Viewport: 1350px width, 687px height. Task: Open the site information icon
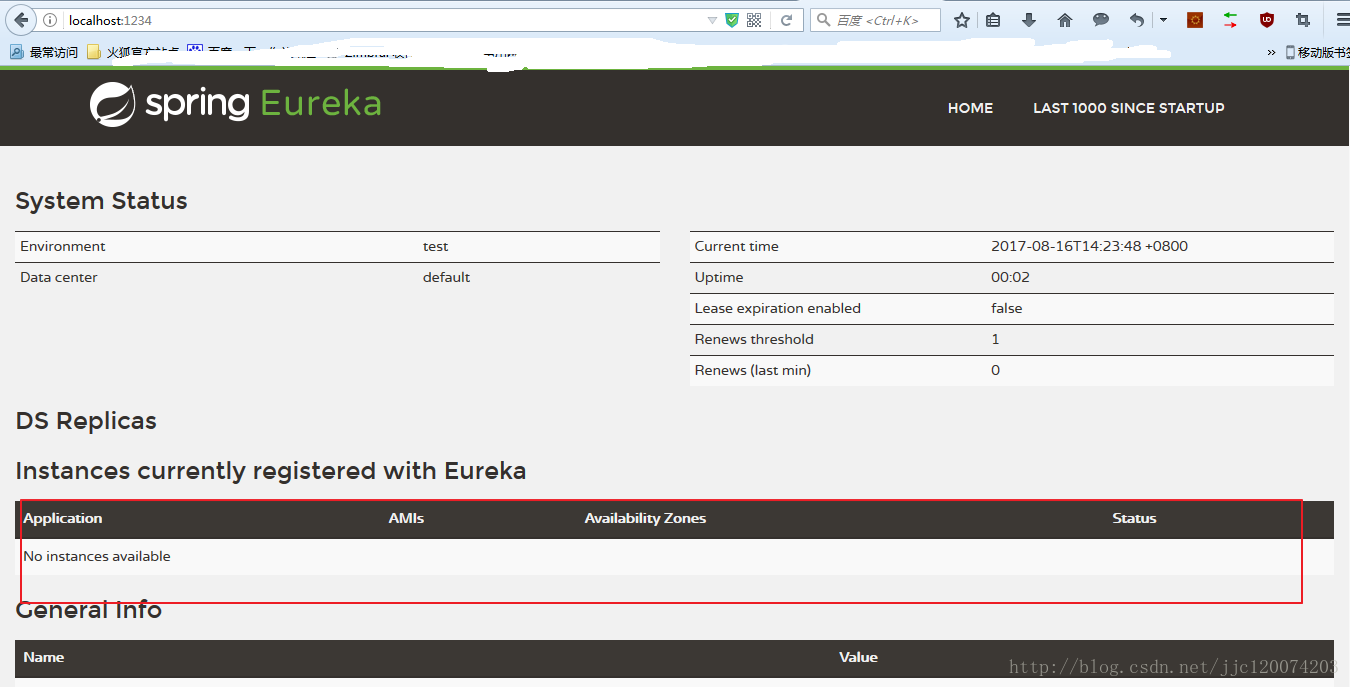[x=50, y=20]
